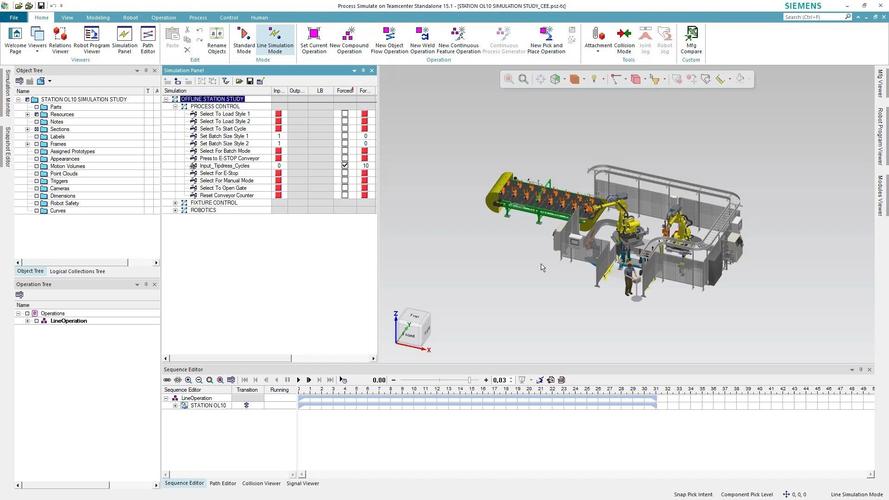
Task: Toggle visibility box of LineOperation
Action: pyautogui.click(x=36, y=321)
